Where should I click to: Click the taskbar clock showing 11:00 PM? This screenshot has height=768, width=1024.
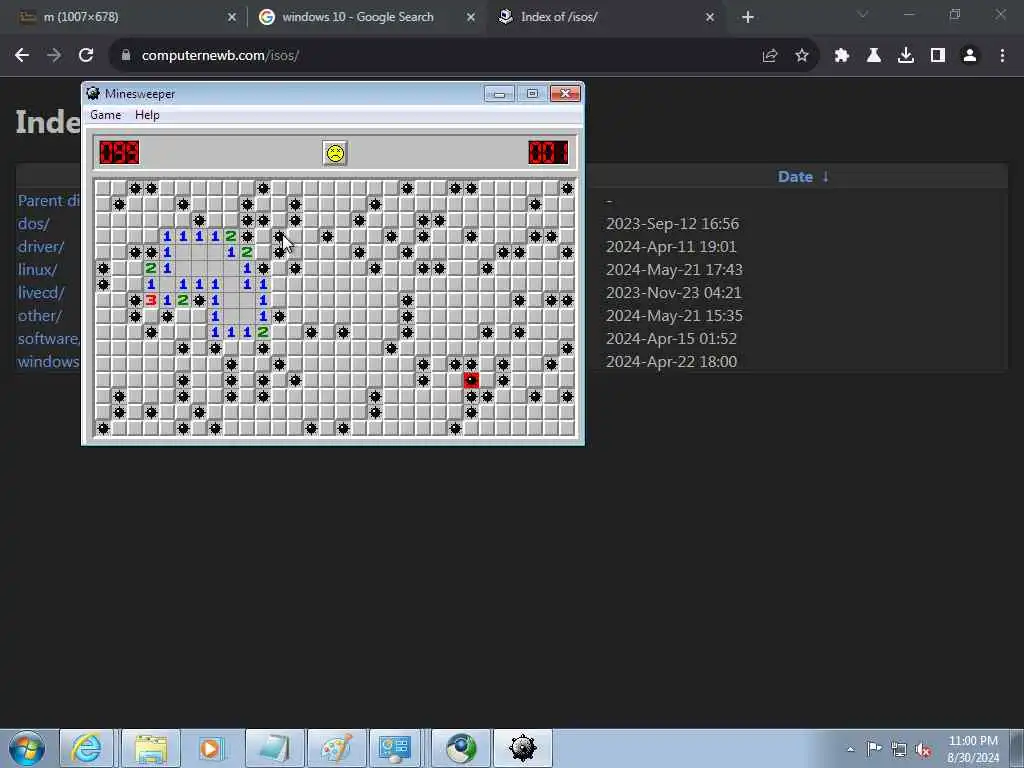(973, 749)
